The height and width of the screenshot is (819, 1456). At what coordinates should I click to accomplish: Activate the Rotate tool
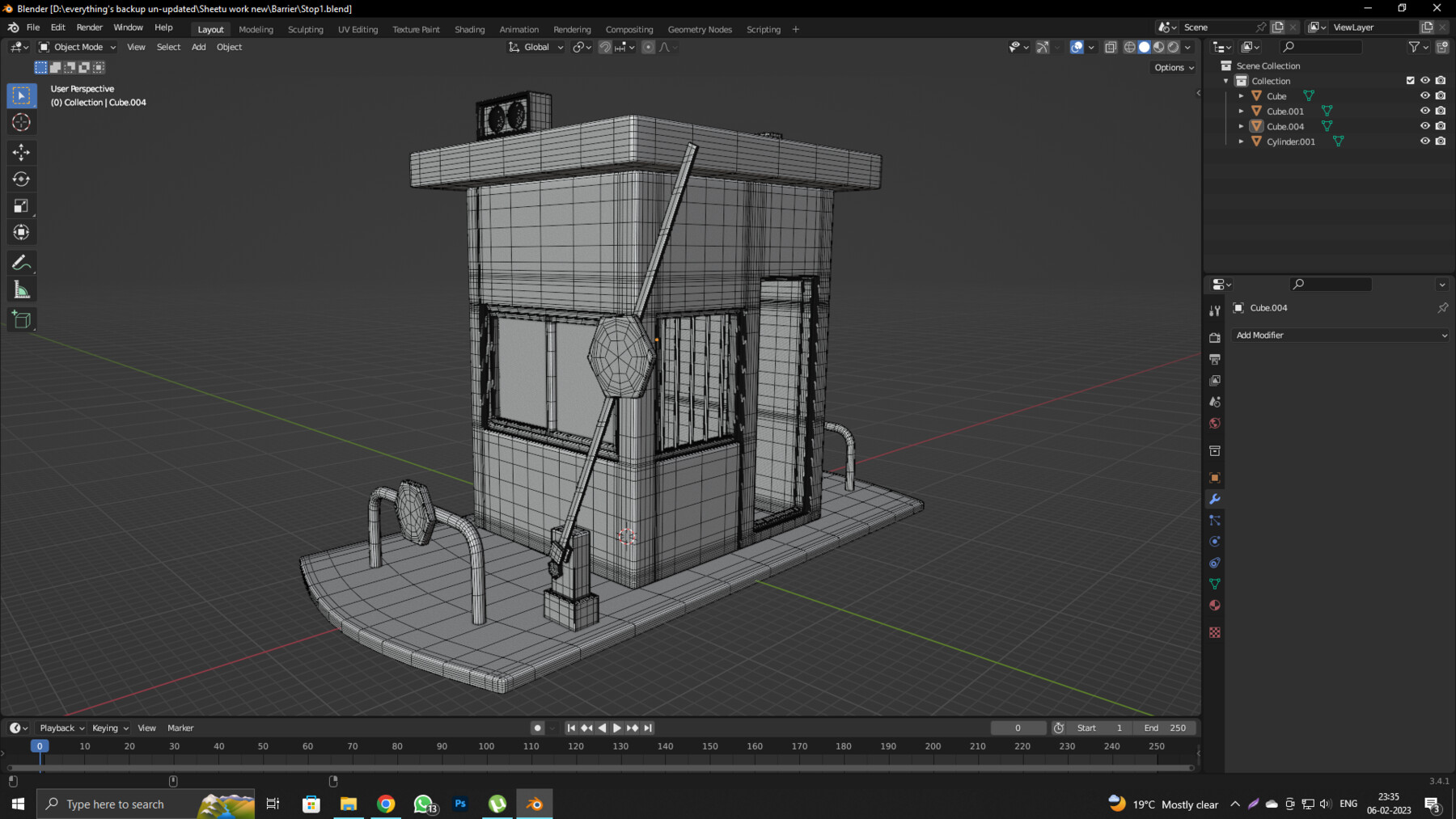click(22, 179)
